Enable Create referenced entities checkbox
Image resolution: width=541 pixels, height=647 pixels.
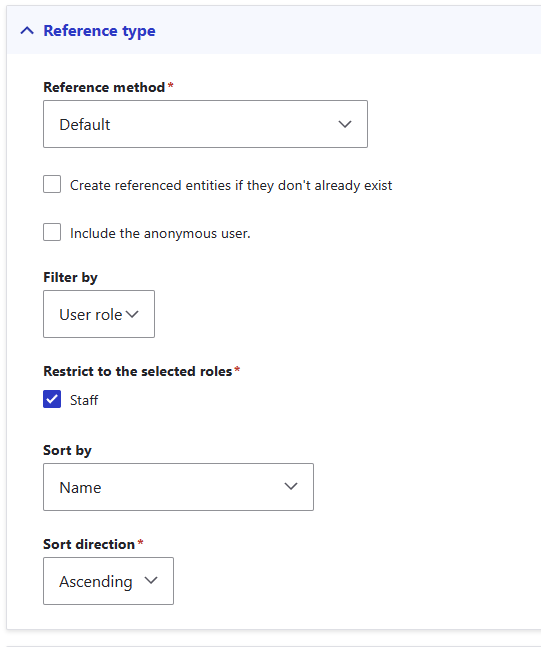tap(52, 184)
